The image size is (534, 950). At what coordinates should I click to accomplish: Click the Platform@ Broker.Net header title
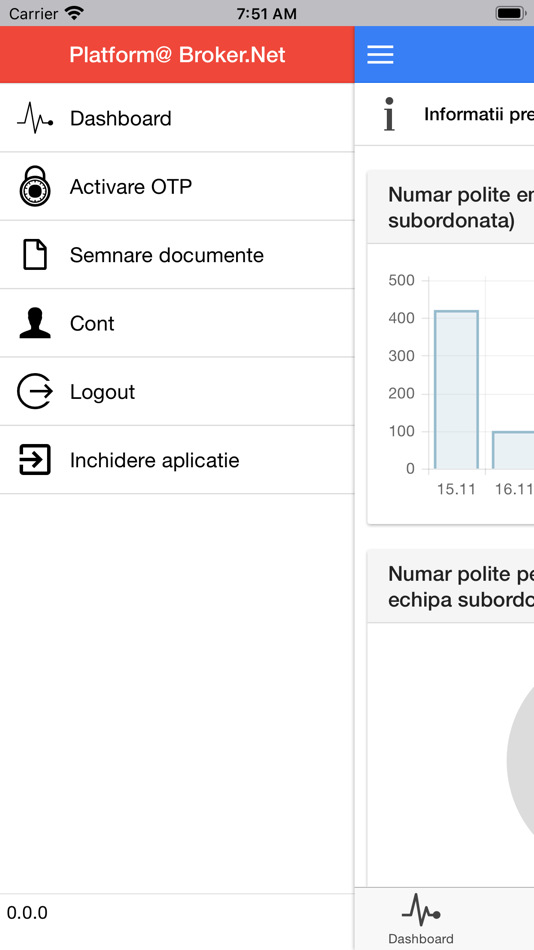click(177, 55)
